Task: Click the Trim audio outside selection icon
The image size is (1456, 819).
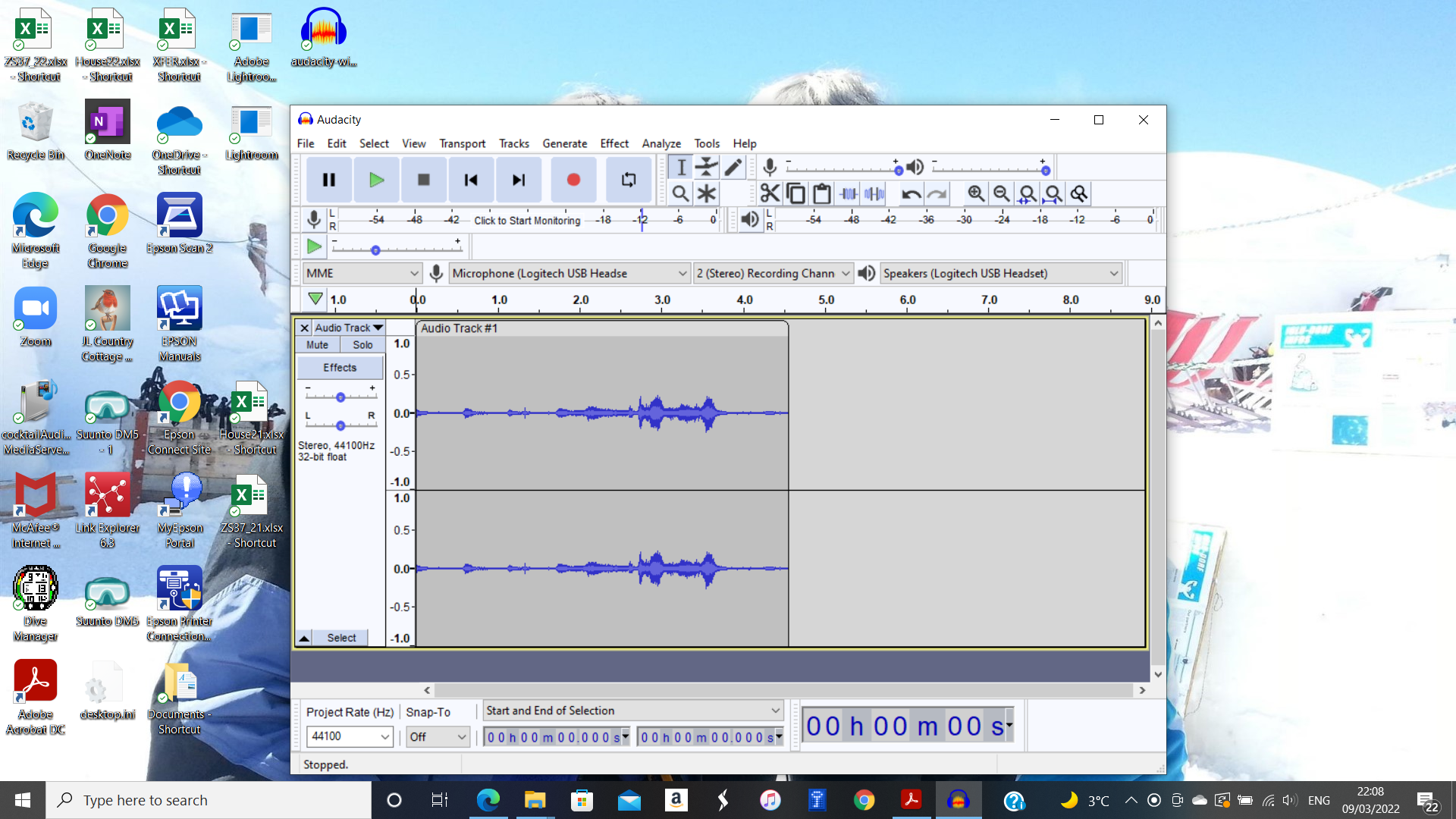Action: click(848, 194)
